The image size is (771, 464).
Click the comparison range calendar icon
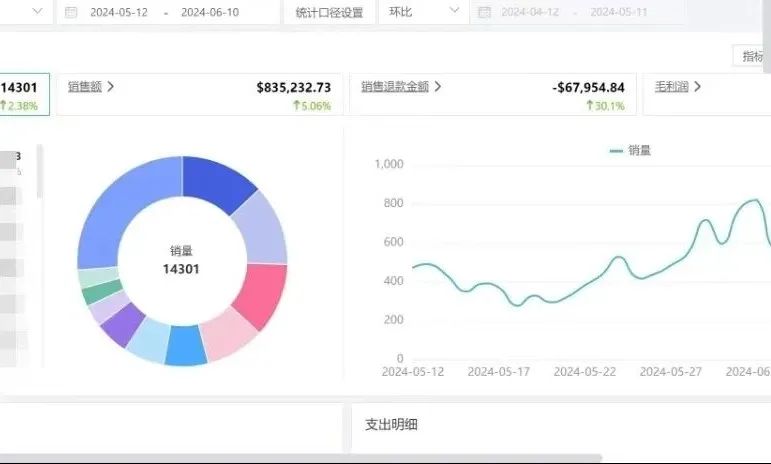pos(484,12)
